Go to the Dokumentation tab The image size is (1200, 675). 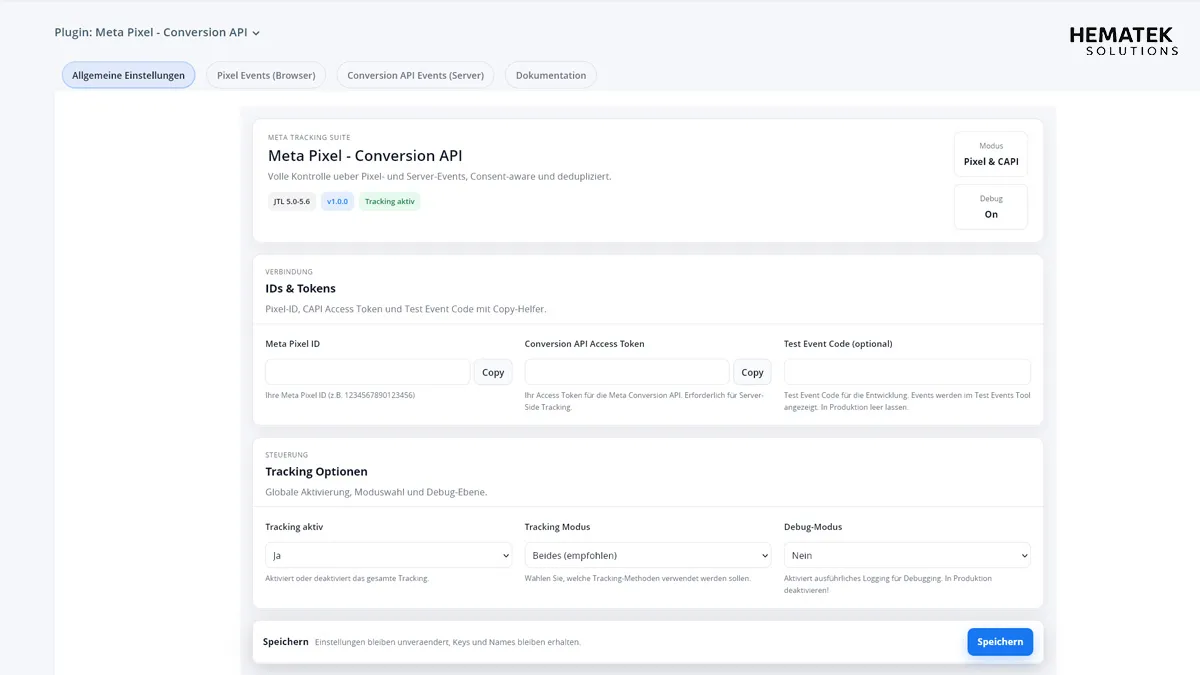tap(551, 75)
